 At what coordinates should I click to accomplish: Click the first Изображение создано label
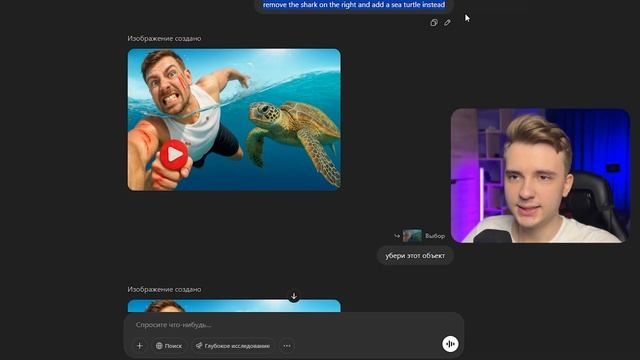164,38
